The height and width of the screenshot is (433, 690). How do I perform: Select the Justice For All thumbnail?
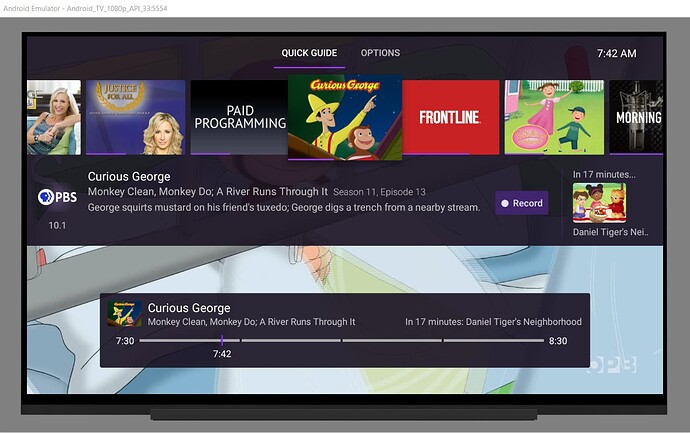(x=135, y=117)
